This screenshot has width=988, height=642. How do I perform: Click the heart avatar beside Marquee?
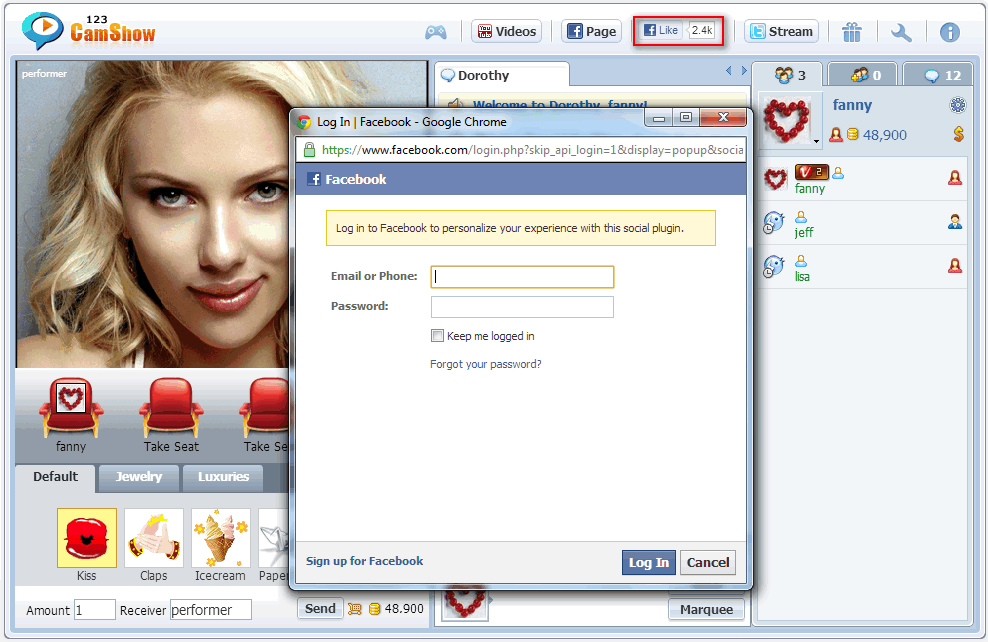click(x=465, y=603)
